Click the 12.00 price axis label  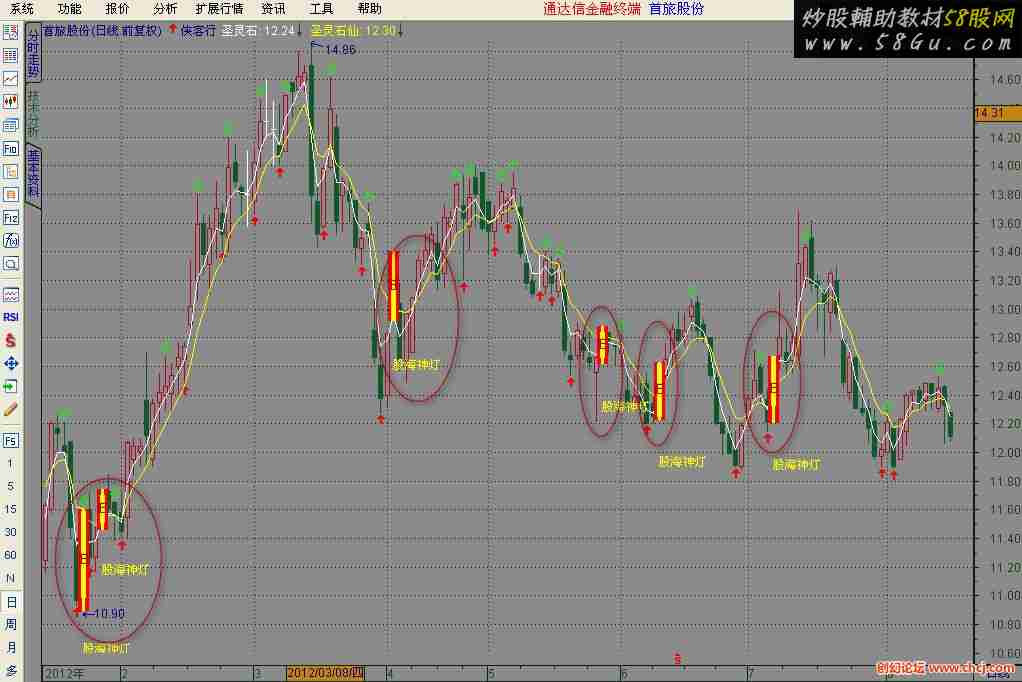click(x=1004, y=452)
